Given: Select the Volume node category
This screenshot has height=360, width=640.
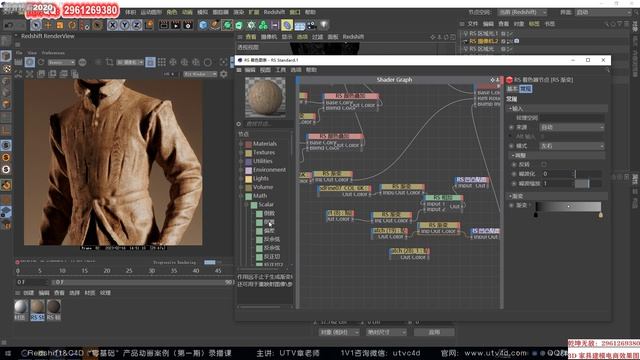Looking at the screenshot, I should pyautogui.click(x=263, y=187).
